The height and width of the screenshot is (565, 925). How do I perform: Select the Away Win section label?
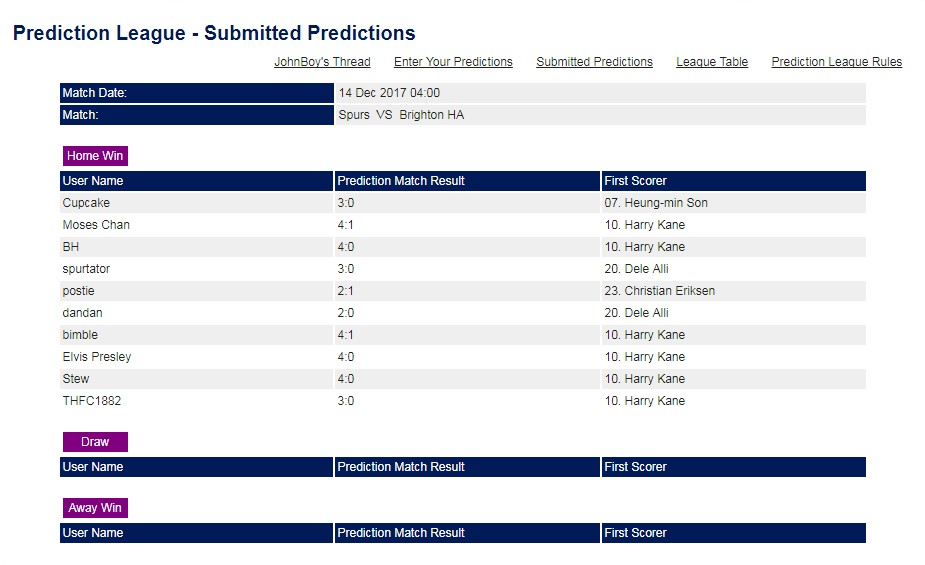95,508
